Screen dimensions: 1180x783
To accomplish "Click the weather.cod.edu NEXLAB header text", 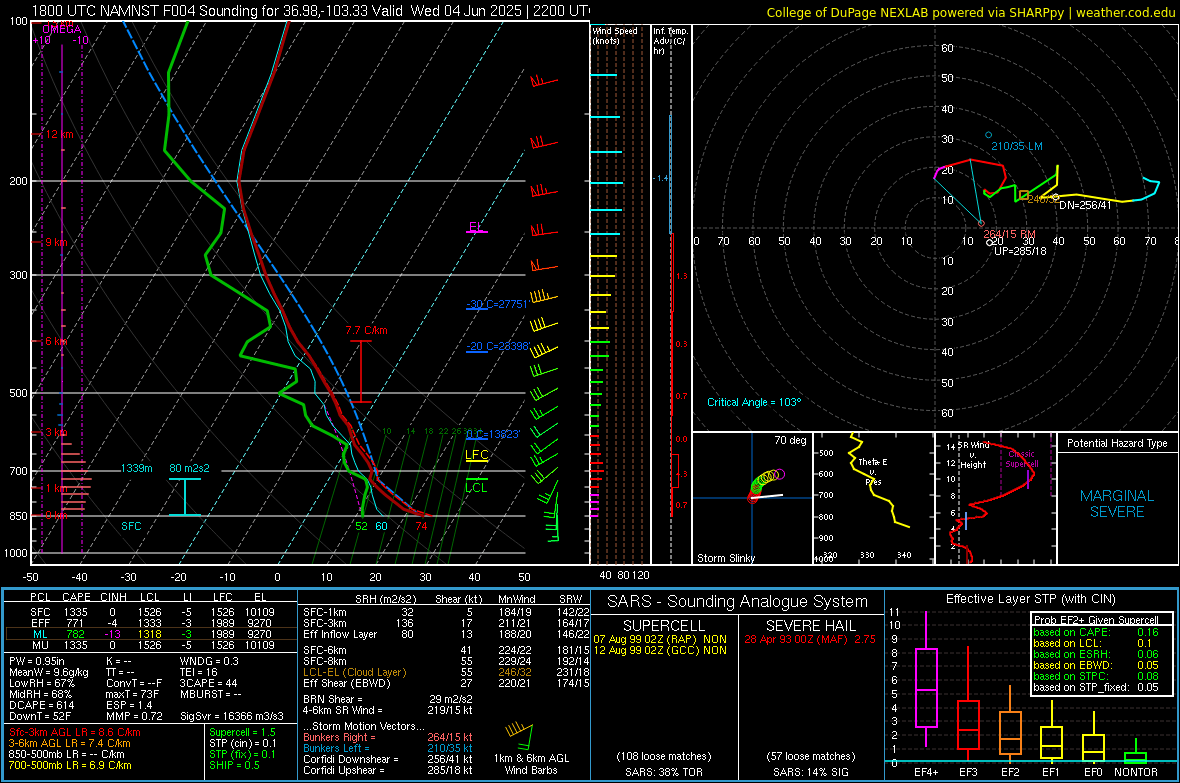I will coord(971,12).
